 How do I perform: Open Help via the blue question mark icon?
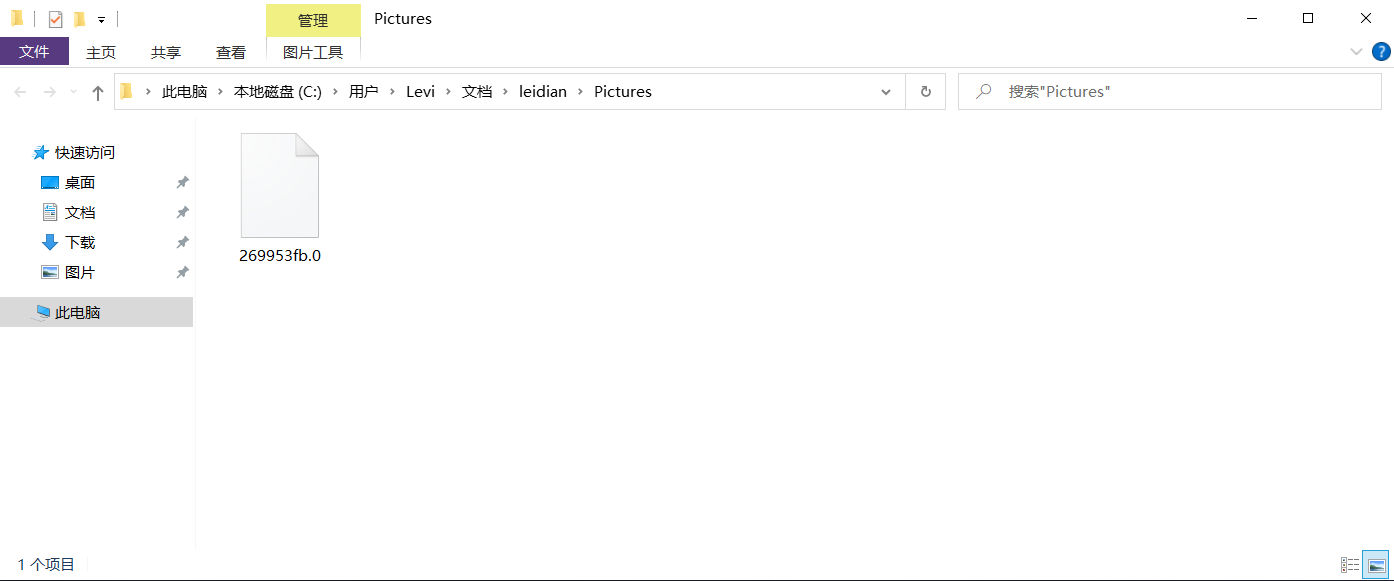1381,52
